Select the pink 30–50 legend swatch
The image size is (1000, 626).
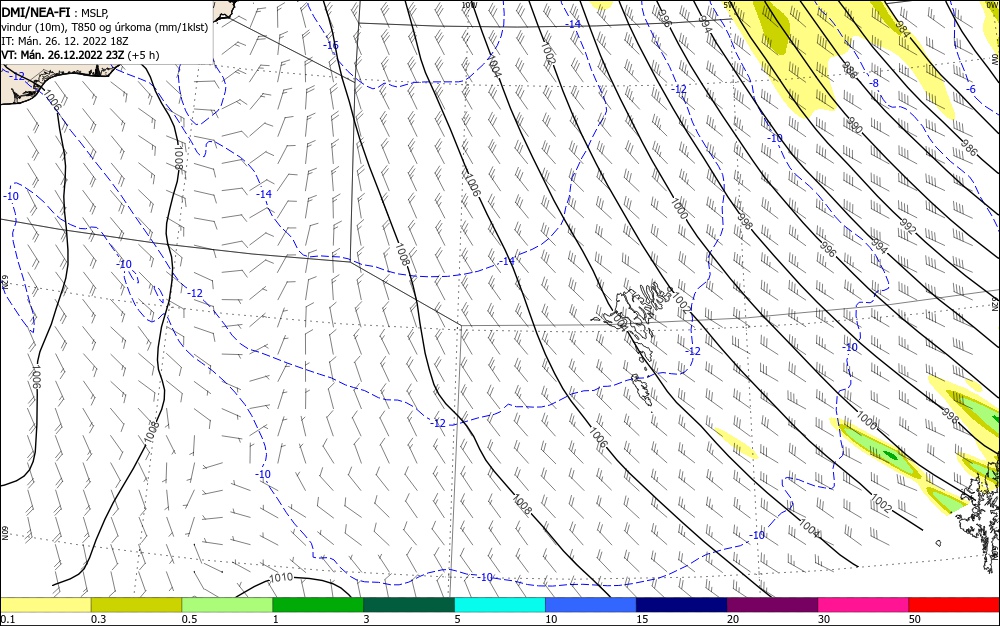click(x=863, y=605)
